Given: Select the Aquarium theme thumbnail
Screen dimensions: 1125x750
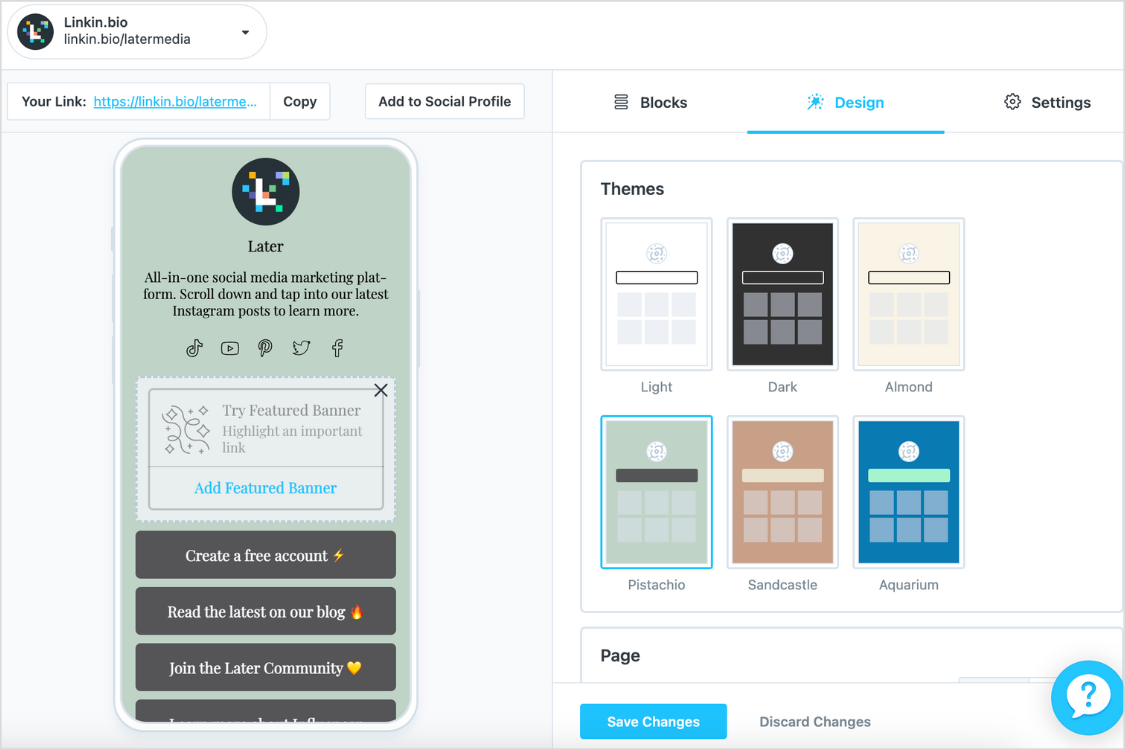Looking at the screenshot, I should coord(909,492).
